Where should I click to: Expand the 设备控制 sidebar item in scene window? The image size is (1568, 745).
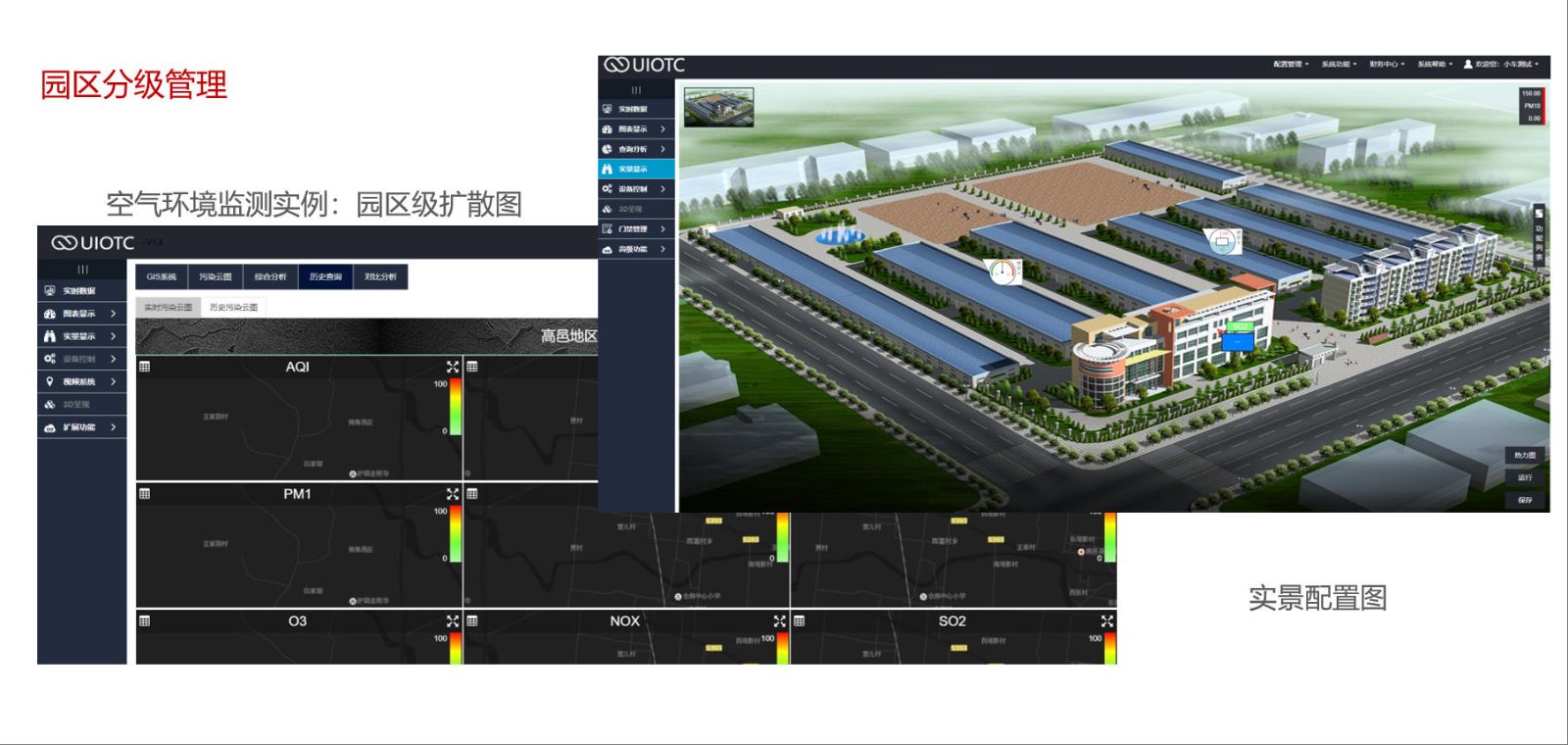pyautogui.click(x=636, y=189)
